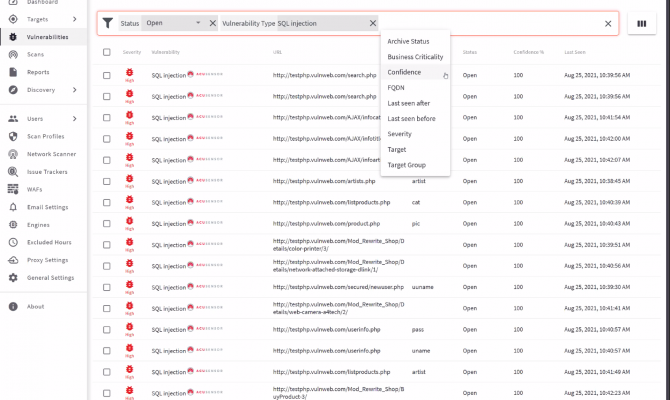Image resolution: width=670 pixels, height=400 pixels.
Task: Expand the Users submenu chevron
Action: point(75,119)
